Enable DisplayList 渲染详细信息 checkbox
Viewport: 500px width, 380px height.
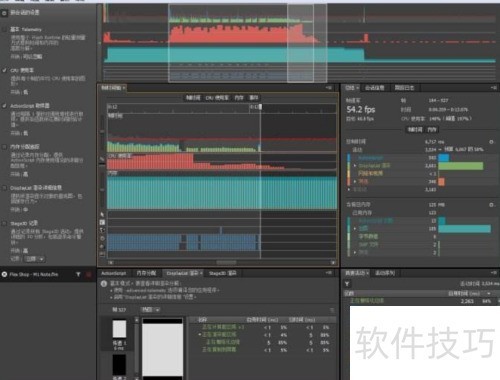pos(4,188)
